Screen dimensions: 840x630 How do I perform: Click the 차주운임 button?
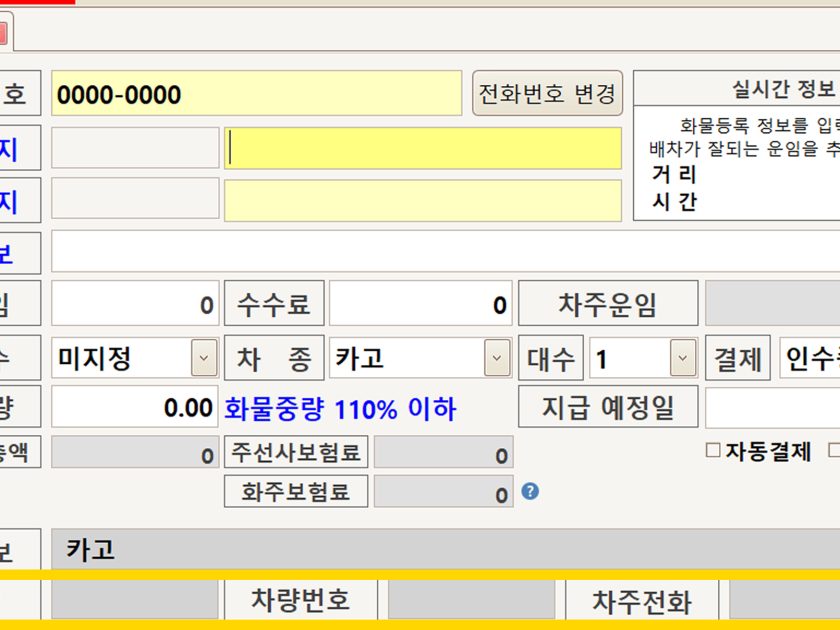(608, 305)
